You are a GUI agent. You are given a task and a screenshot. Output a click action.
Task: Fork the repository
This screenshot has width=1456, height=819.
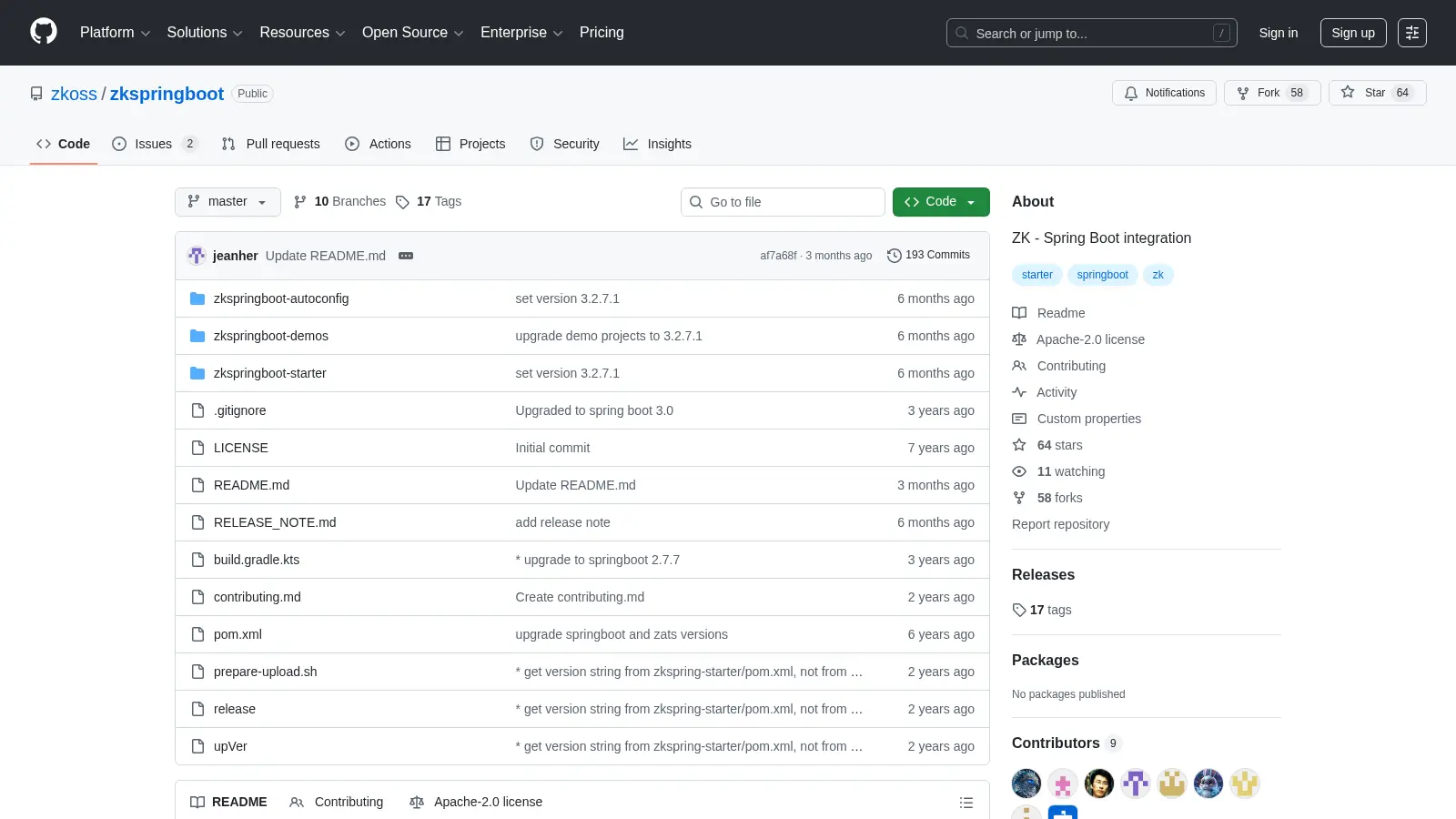coord(1272,93)
